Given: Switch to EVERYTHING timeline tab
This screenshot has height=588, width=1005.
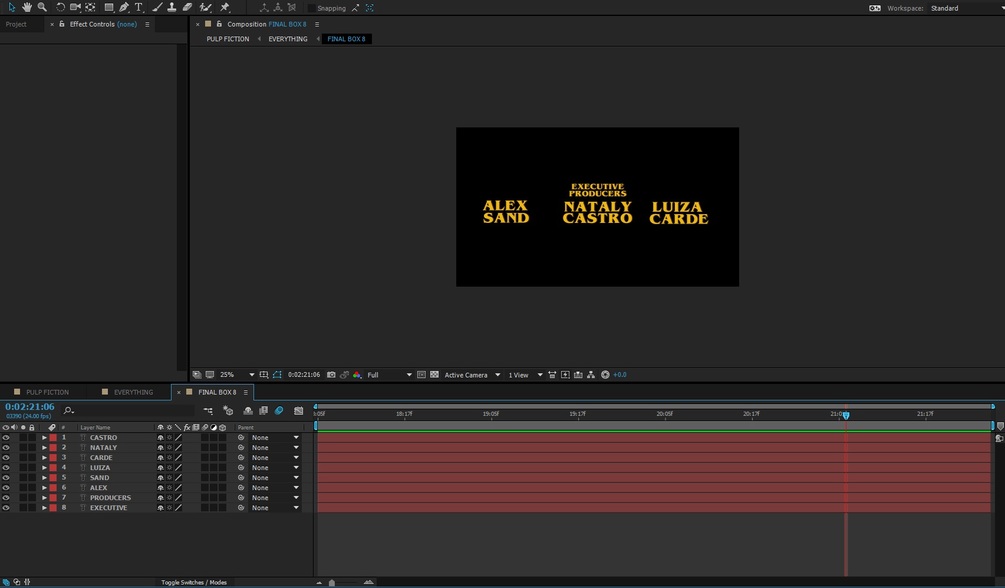Looking at the screenshot, I should pyautogui.click(x=133, y=392).
